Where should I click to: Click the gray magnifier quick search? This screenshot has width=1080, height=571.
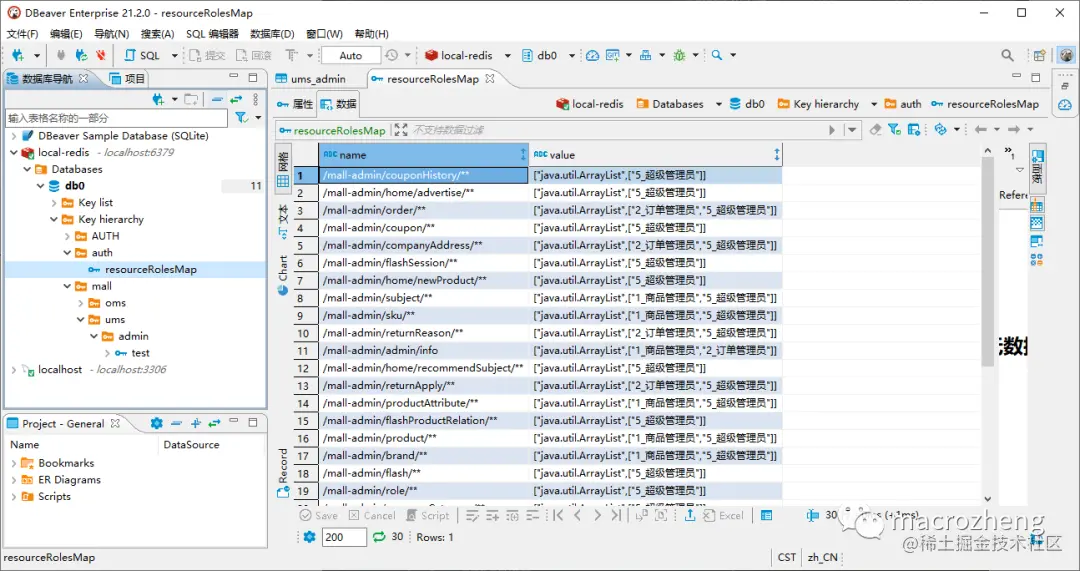coord(1007,55)
